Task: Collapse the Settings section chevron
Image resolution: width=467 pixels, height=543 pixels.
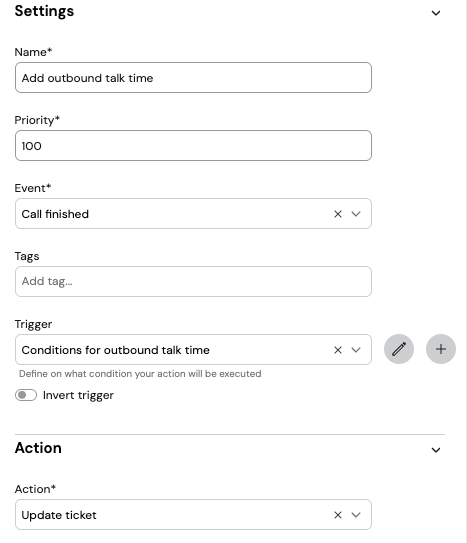Action: [x=436, y=13]
